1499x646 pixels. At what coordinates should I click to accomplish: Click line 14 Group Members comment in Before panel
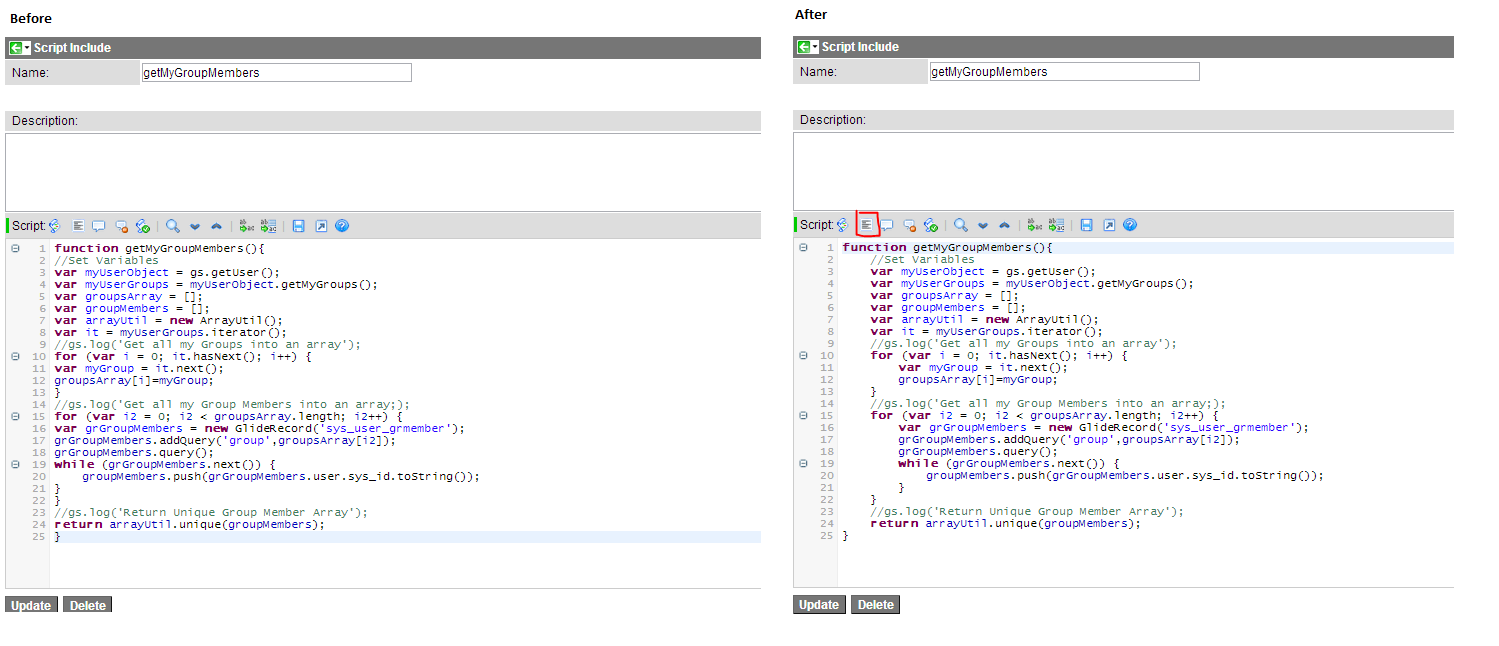232,404
